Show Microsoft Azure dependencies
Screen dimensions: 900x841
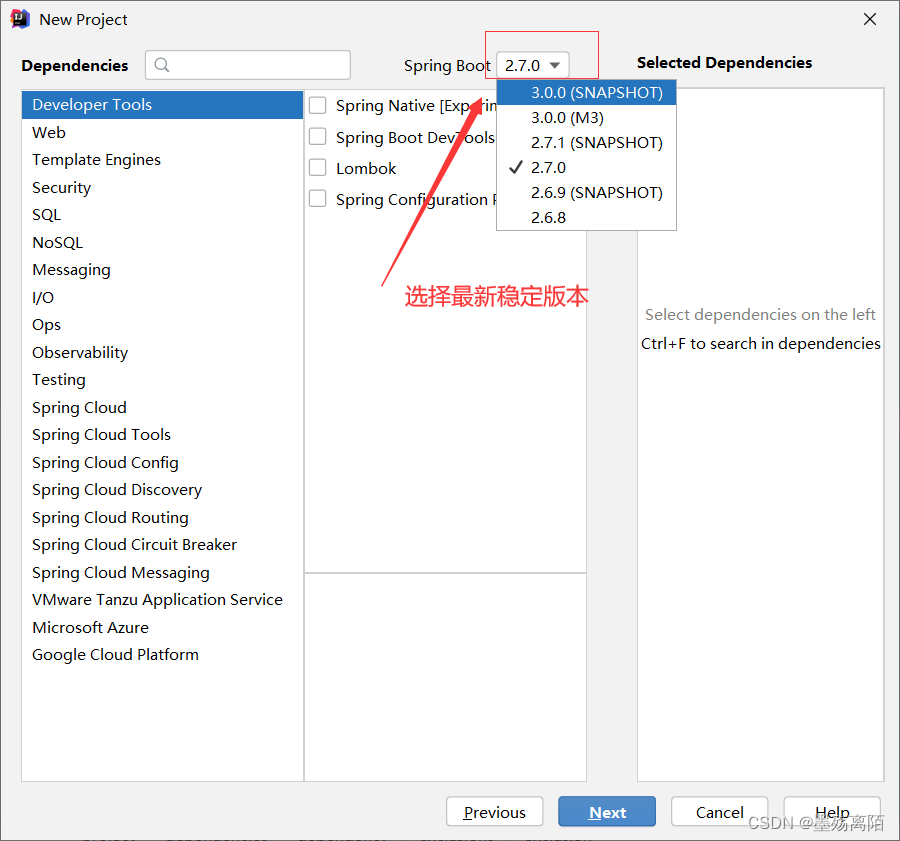coord(162,627)
